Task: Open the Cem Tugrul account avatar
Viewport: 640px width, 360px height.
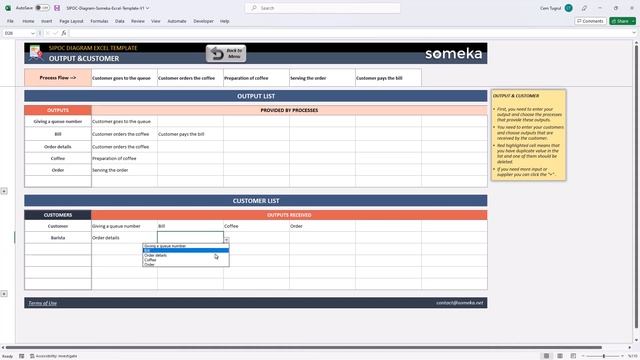Action: pos(568,8)
